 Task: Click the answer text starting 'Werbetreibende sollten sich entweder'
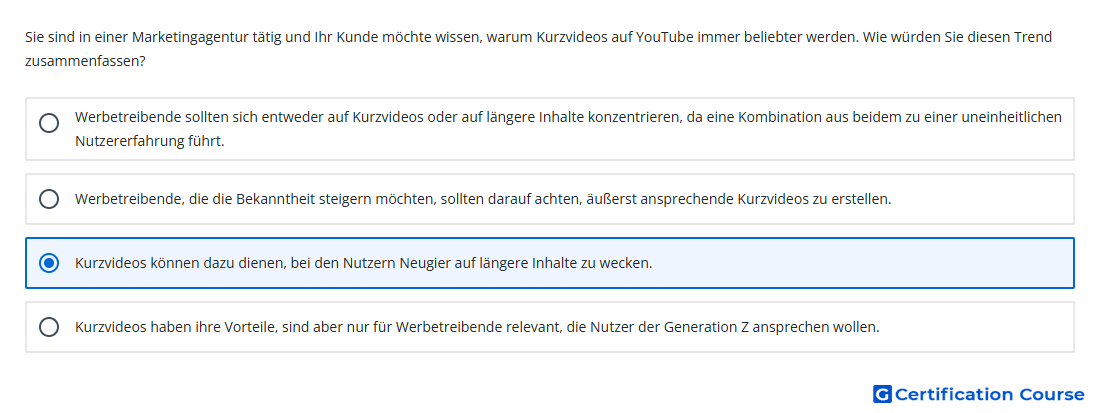(568, 129)
